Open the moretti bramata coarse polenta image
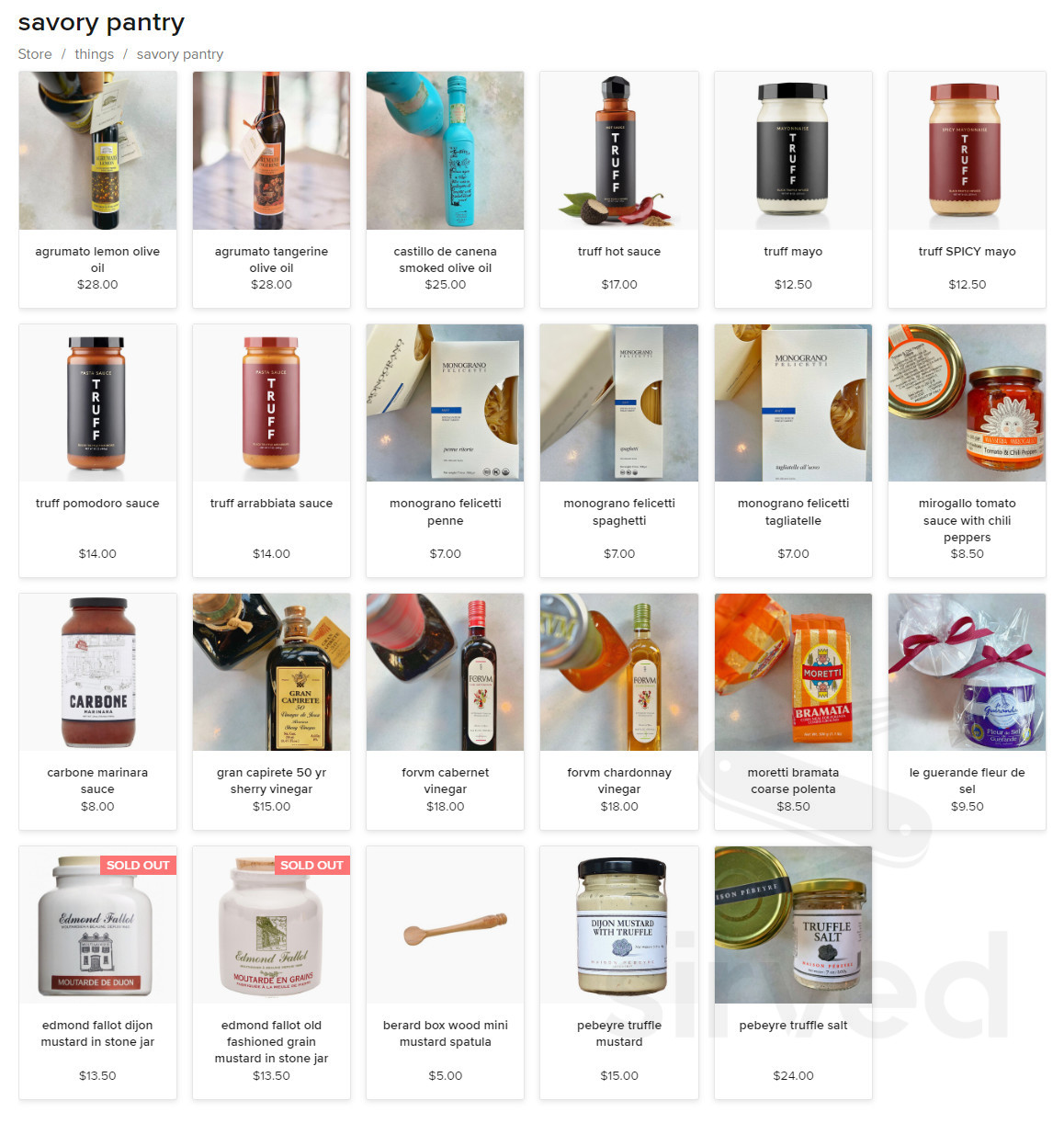Image resolution: width=1064 pixels, height=1123 pixels. click(x=793, y=672)
